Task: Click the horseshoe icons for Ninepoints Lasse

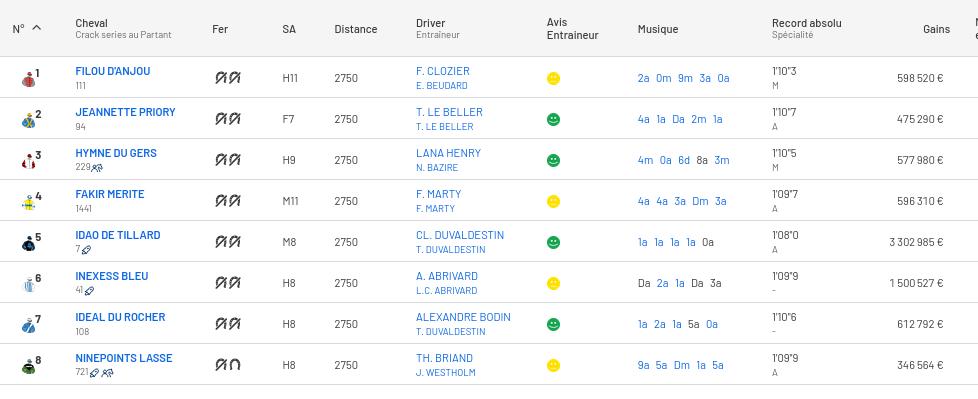Action: pyautogui.click(x=228, y=365)
